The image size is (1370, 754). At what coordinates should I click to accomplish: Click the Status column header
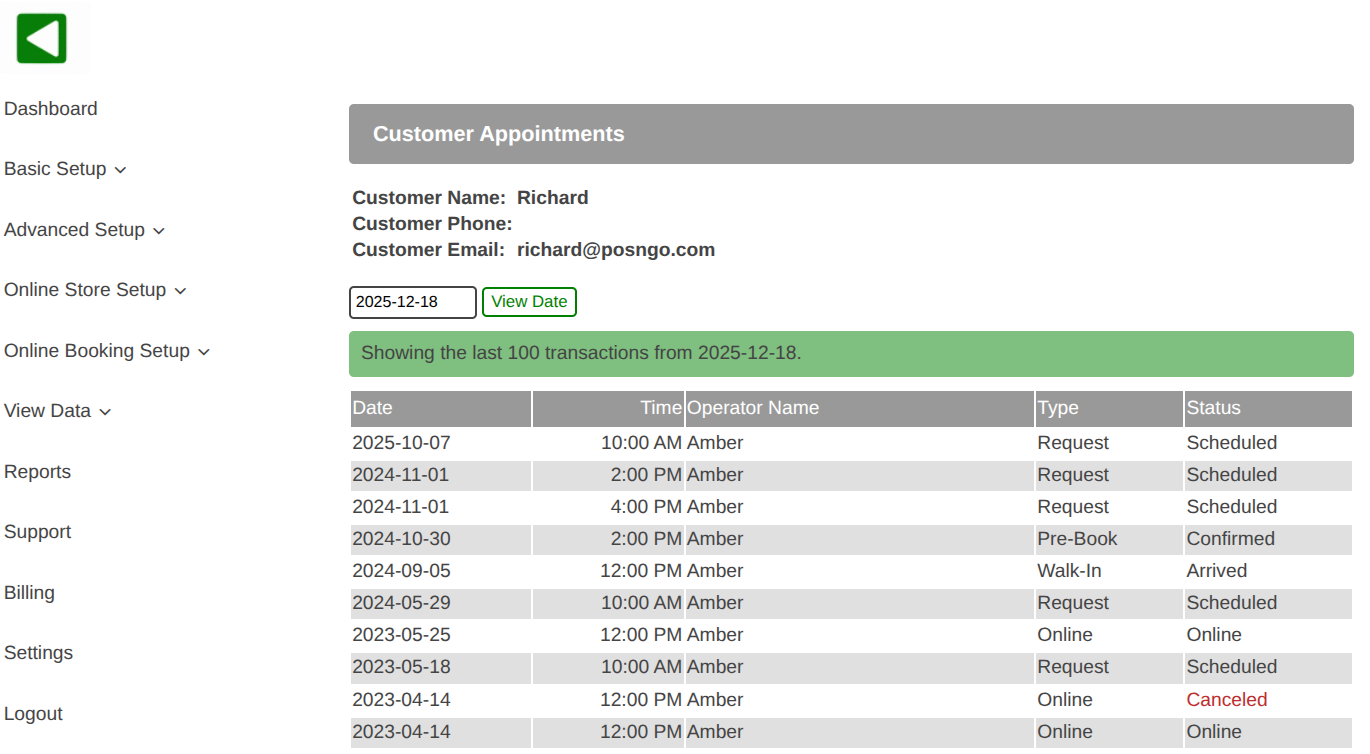pyautogui.click(x=1213, y=408)
